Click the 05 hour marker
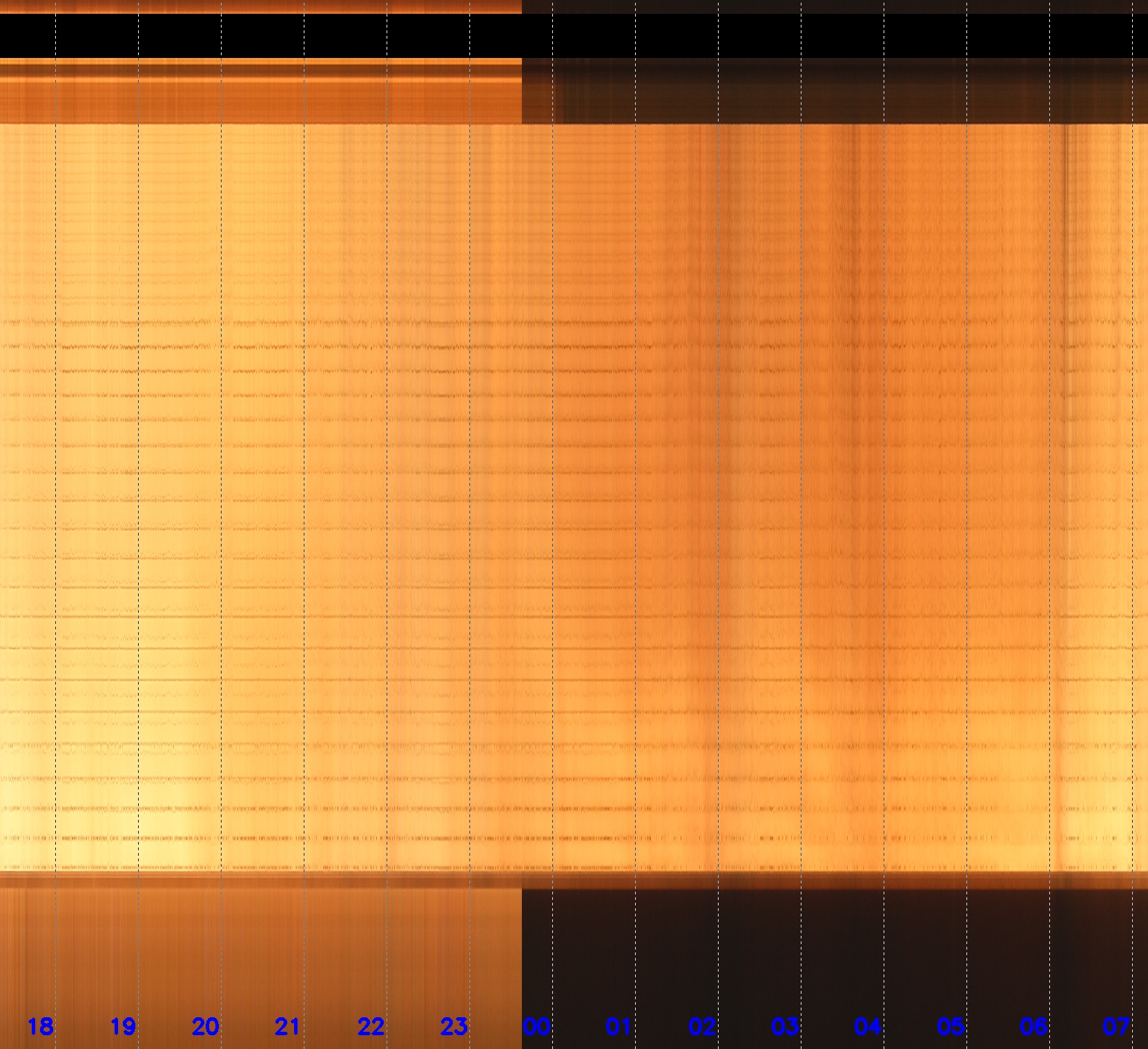This screenshot has width=1148, height=1049. tap(951, 1027)
